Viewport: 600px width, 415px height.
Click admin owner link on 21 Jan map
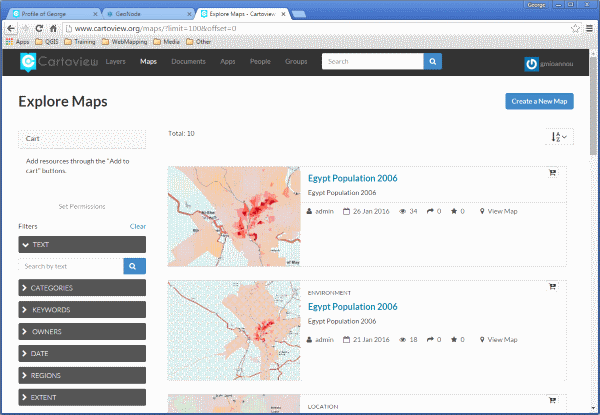324,340
